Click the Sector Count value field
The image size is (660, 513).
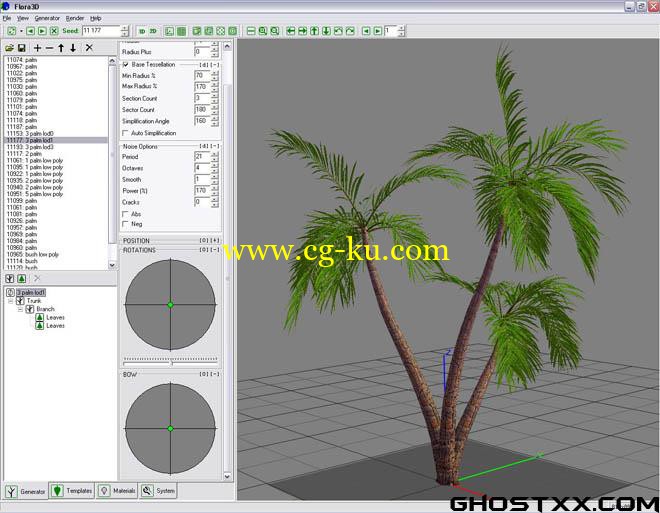click(202, 110)
